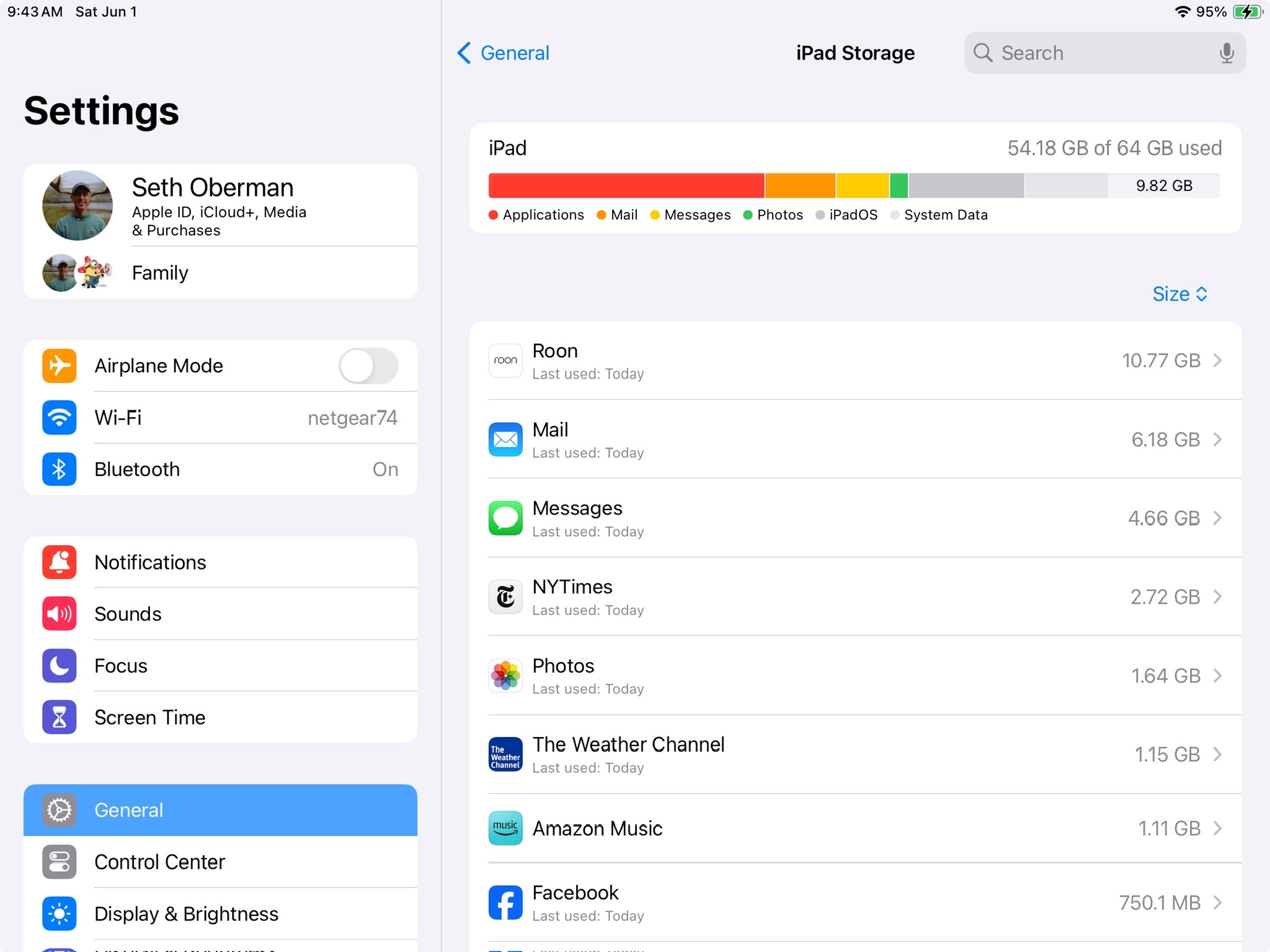
Task: Open Weather Channel storage details chevron
Action: pyautogui.click(x=1217, y=754)
